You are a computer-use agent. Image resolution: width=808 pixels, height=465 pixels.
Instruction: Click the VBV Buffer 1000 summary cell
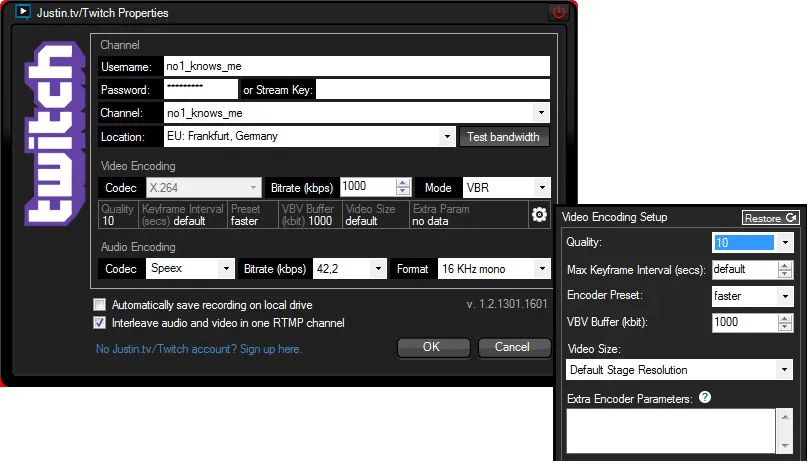coord(310,214)
